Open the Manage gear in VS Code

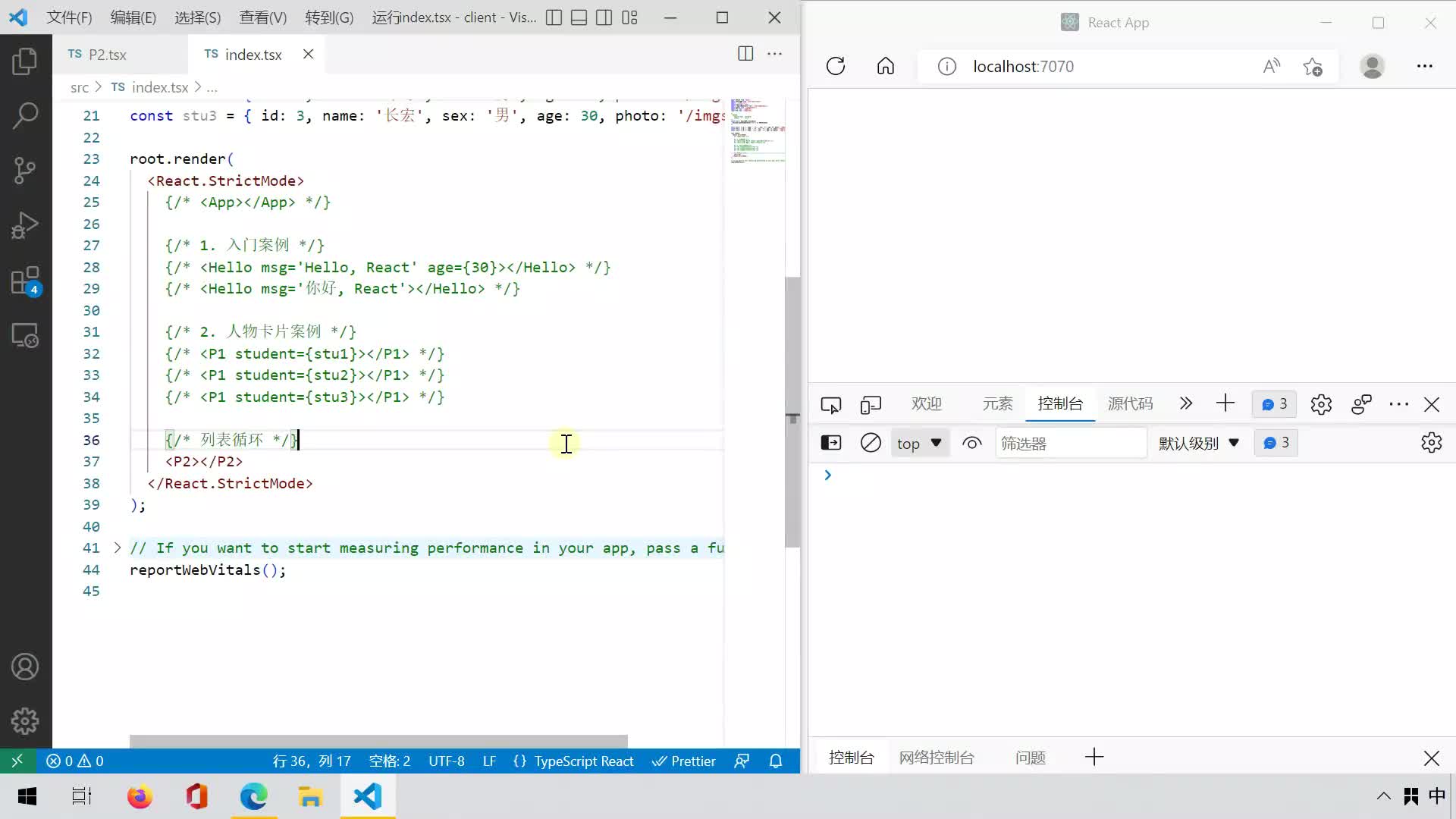point(25,720)
